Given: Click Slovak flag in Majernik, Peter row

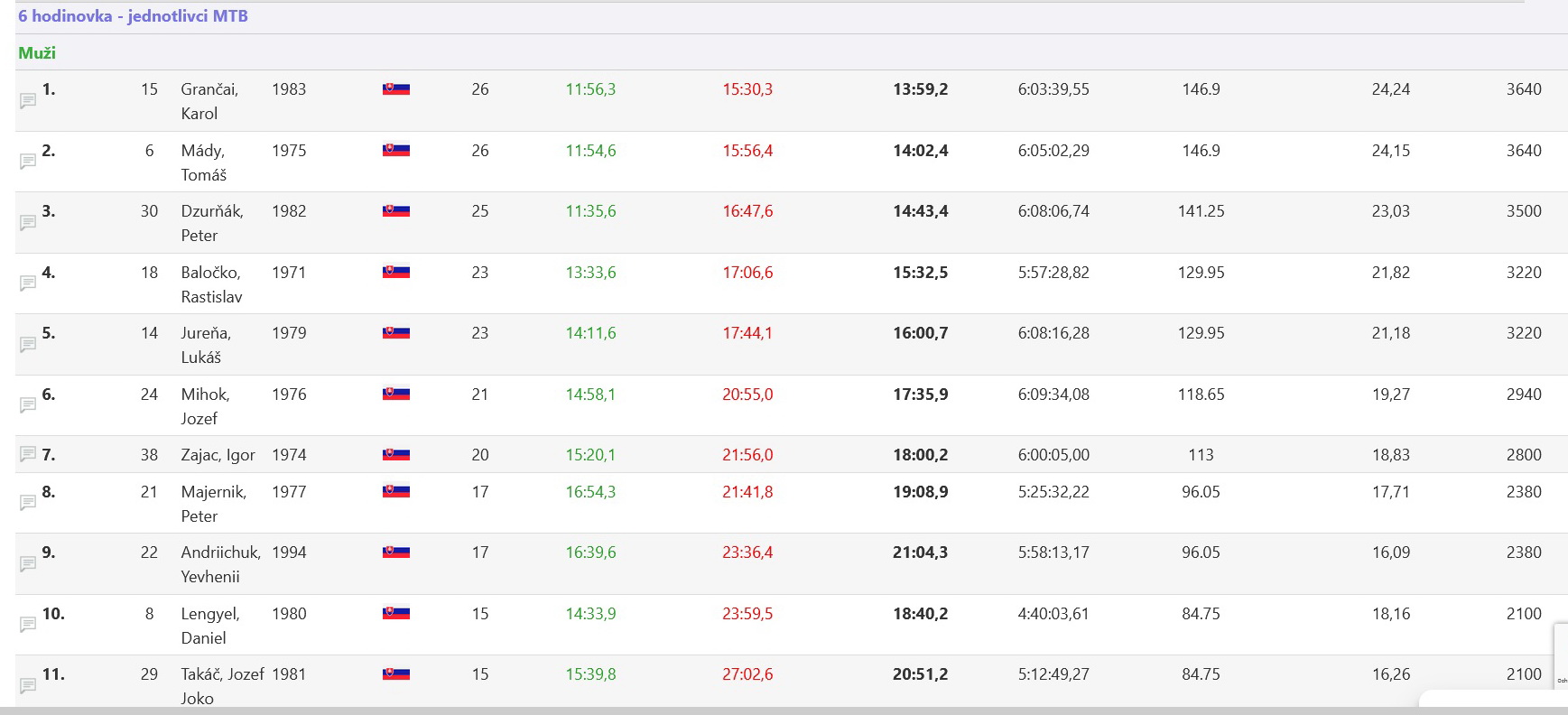Looking at the screenshot, I should coord(395,492).
